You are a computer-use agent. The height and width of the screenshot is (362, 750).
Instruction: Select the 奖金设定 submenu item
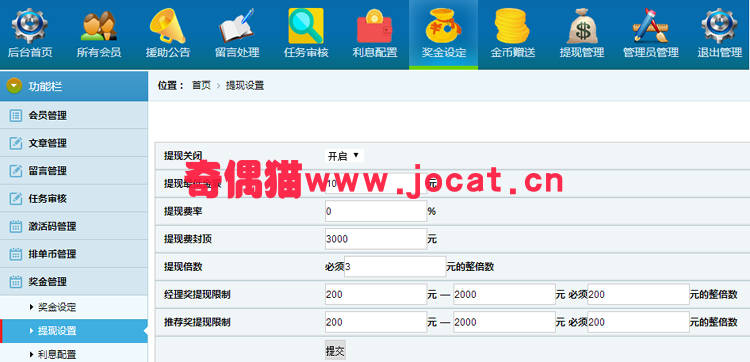56,307
